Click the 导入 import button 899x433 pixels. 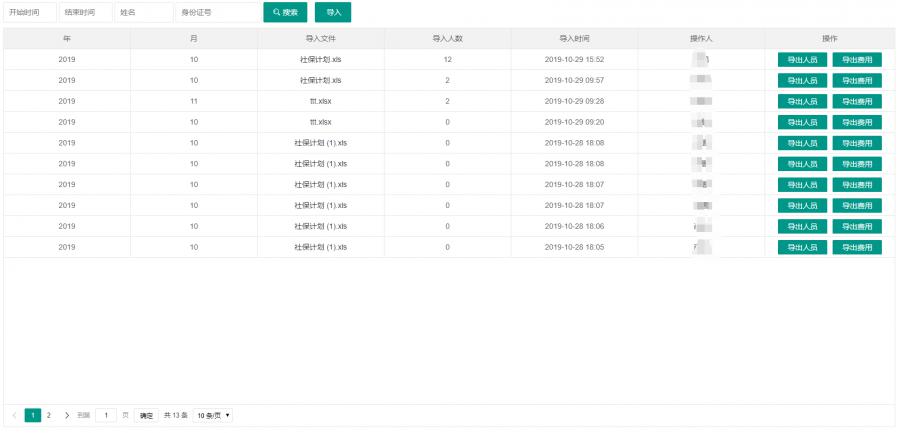pos(333,13)
